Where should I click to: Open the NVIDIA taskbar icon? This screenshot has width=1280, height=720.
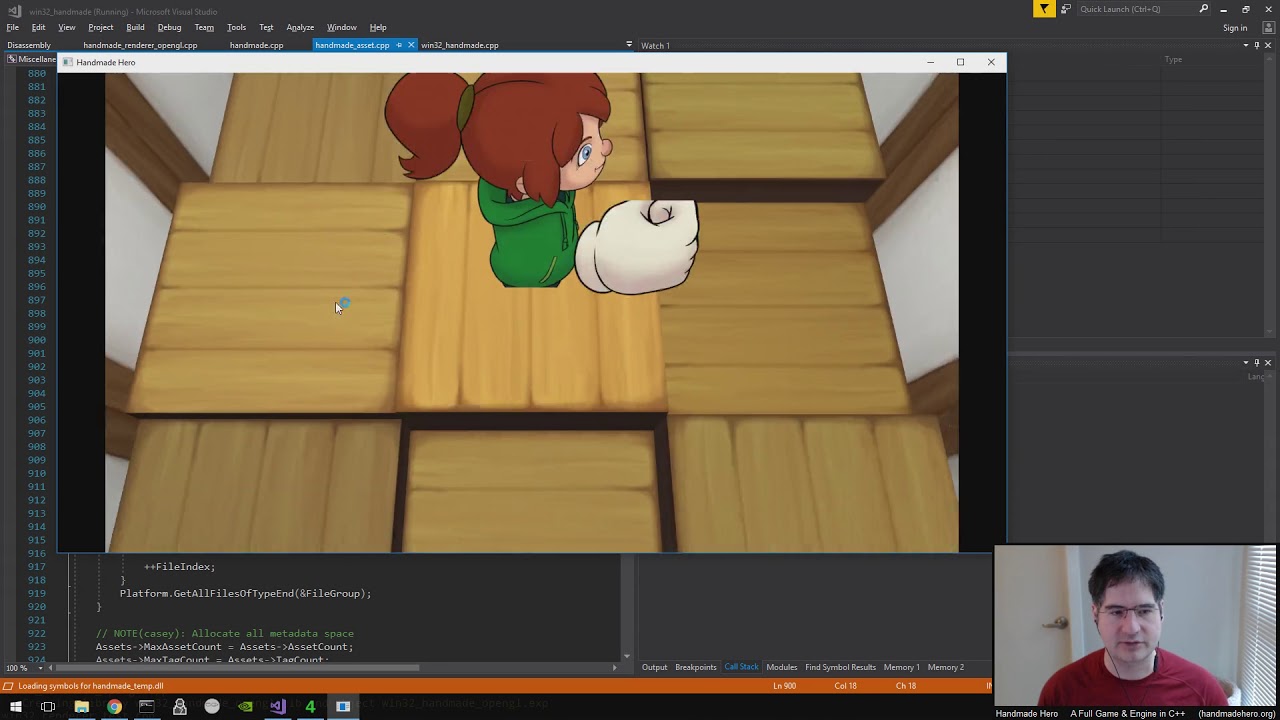click(245, 707)
